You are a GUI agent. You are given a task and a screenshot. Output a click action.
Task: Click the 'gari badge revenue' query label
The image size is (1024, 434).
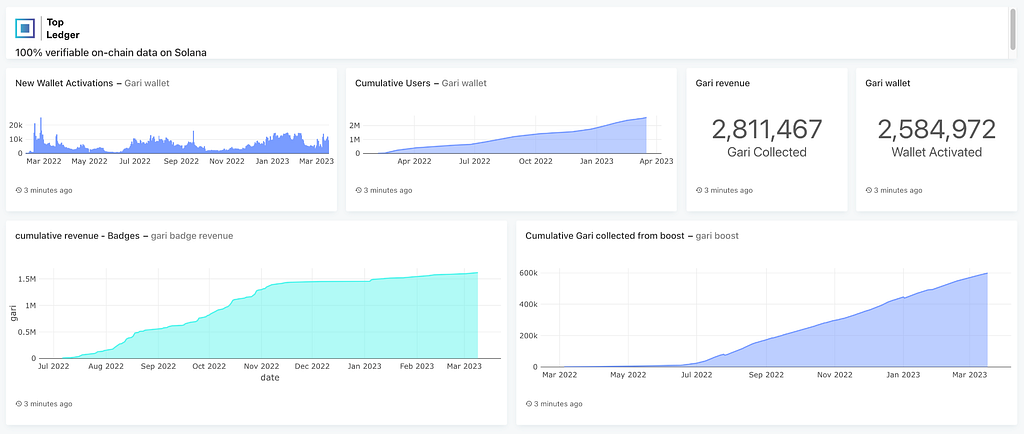click(x=192, y=236)
